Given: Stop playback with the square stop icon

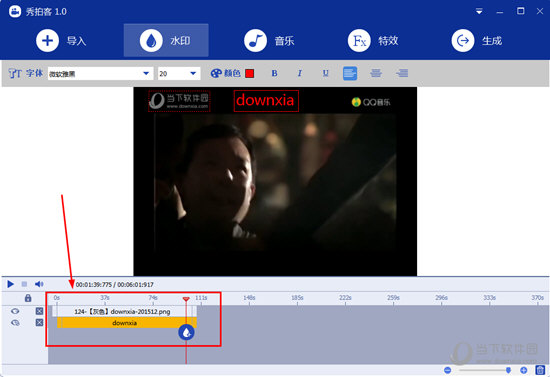Looking at the screenshot, I should 24,284.
